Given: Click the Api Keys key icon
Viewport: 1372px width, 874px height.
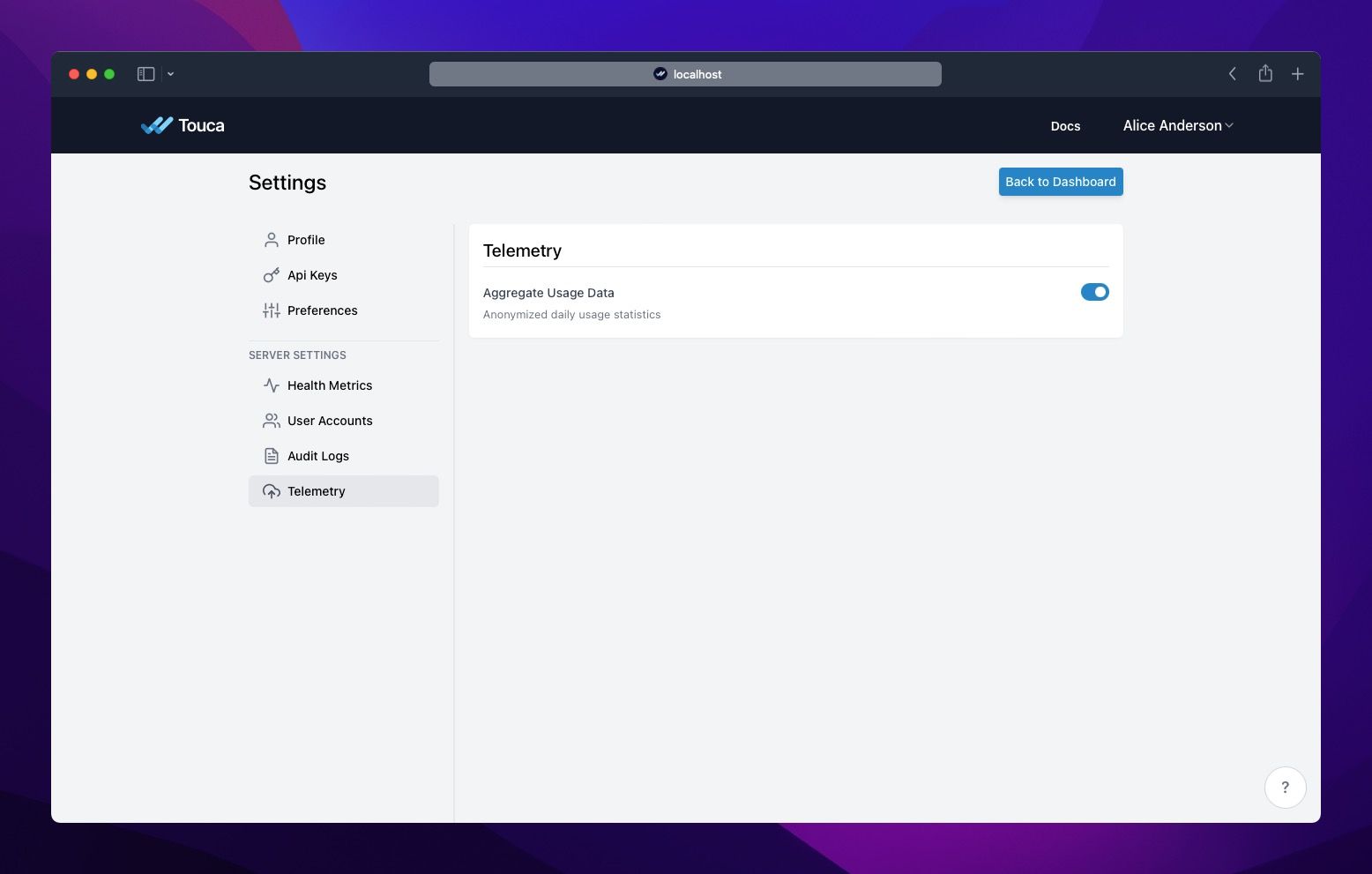Looking at the screenshot, I should [272, 275].
